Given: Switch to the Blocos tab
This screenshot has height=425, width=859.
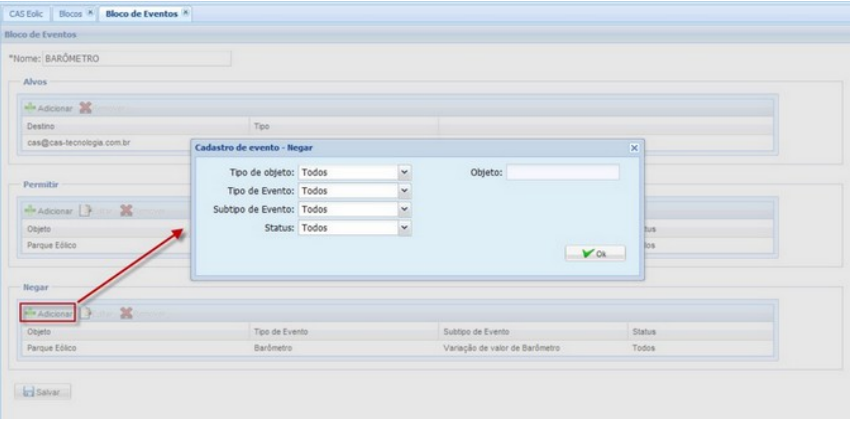Looking at the screenshot, I should tap(71, 13).
